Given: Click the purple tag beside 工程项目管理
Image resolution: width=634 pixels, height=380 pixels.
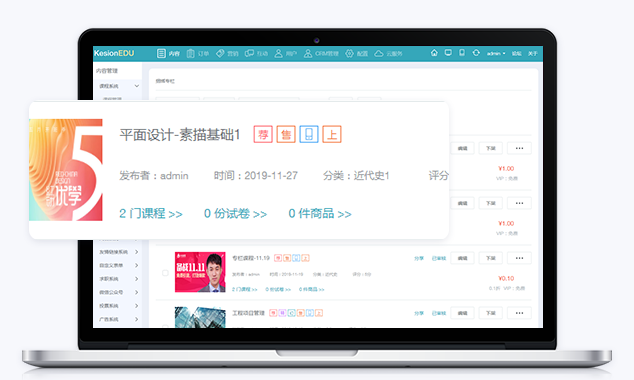Looking at the screenshot, I should pos(282,313).
